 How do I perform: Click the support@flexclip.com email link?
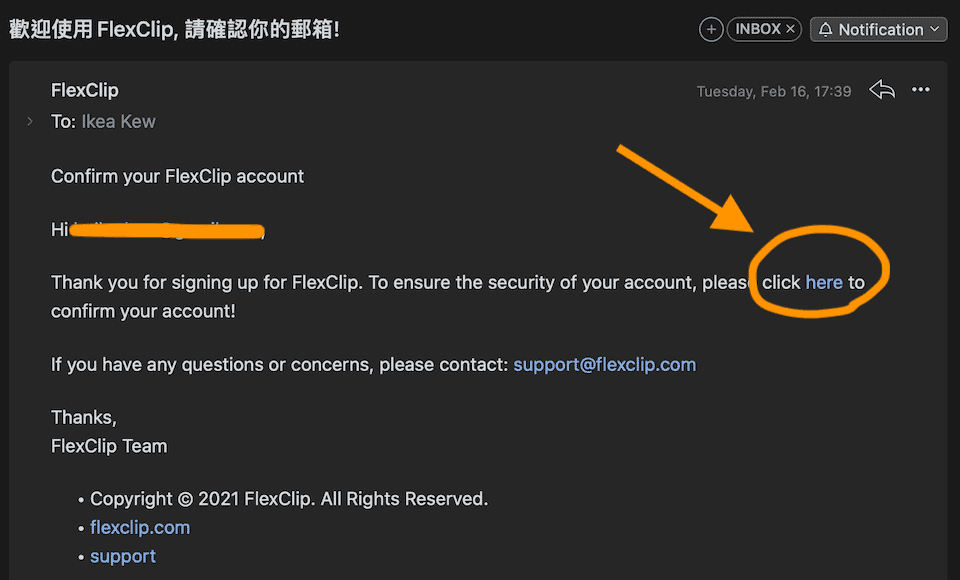pos(604,364)
